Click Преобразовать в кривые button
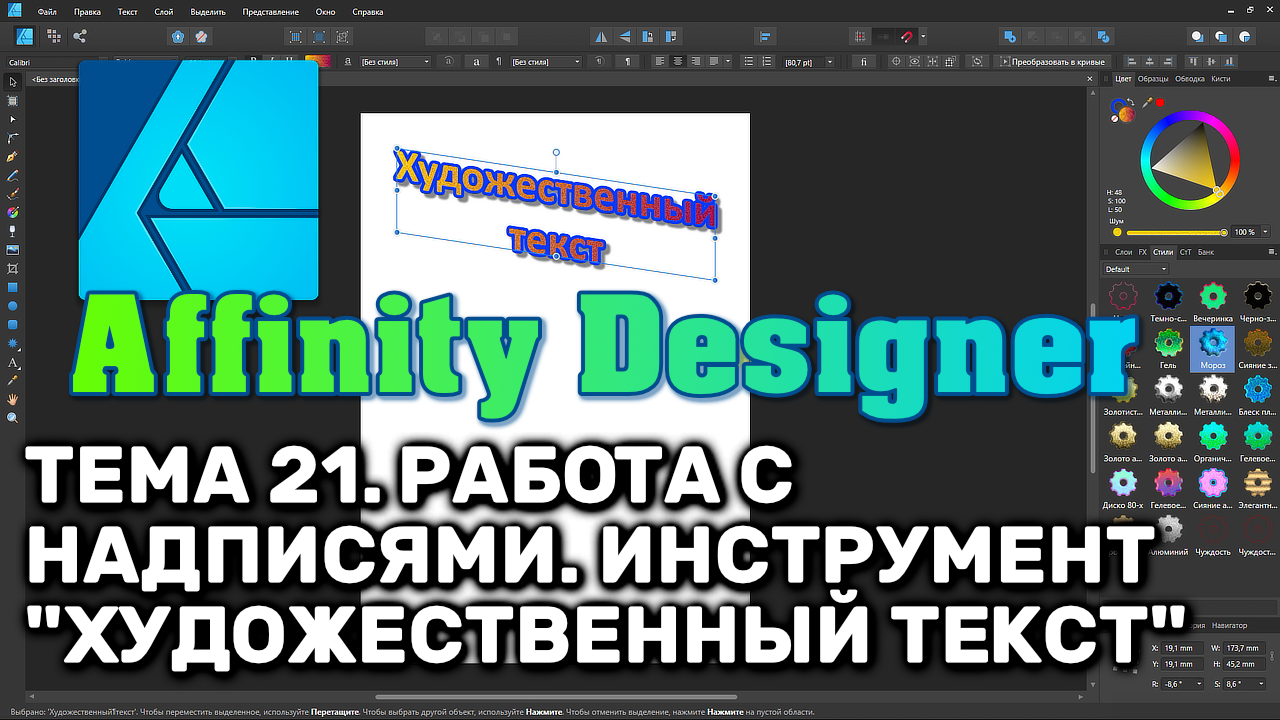The height and width of the screenshot is (720, 1280). click(x=1051, y=61)
